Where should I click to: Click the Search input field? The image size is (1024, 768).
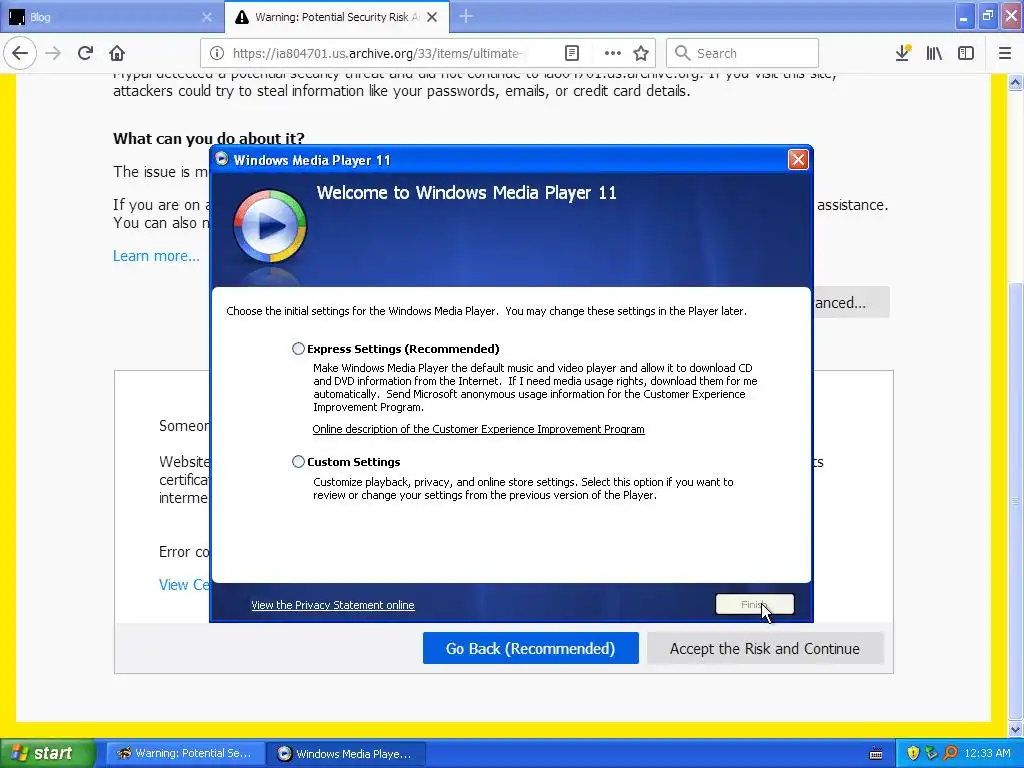[743, 53]
